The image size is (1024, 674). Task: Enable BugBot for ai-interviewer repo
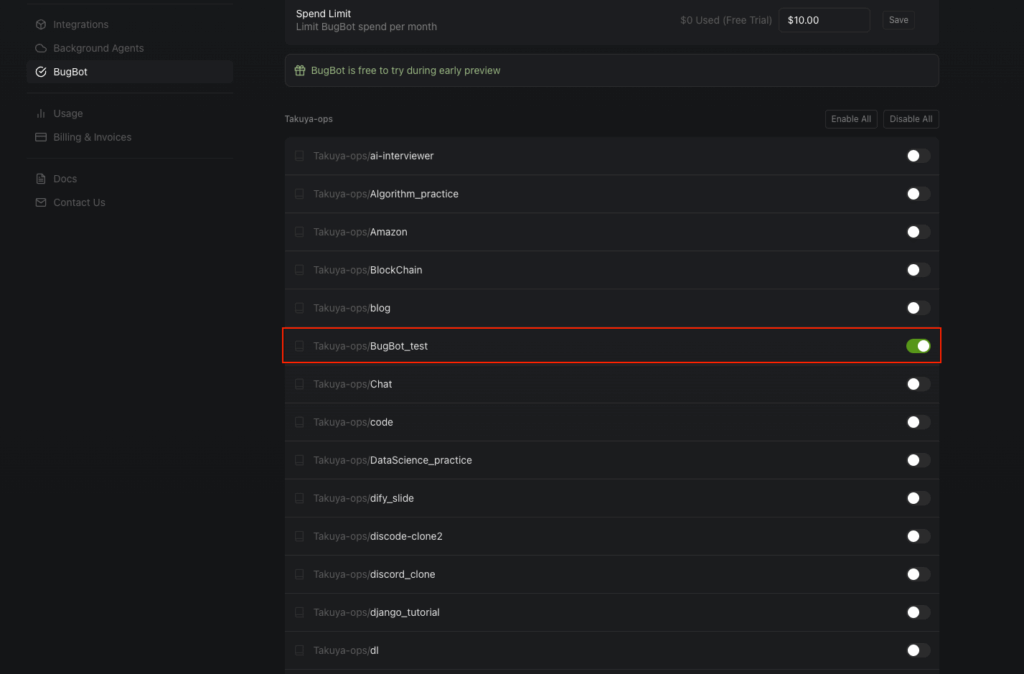pos(918,156)
